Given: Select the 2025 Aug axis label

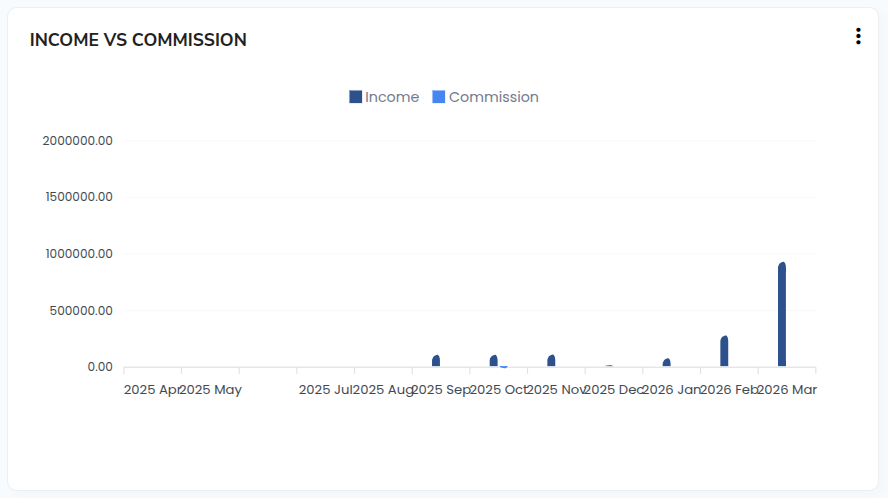Looking at the screenshot, I should coord(383,390).
